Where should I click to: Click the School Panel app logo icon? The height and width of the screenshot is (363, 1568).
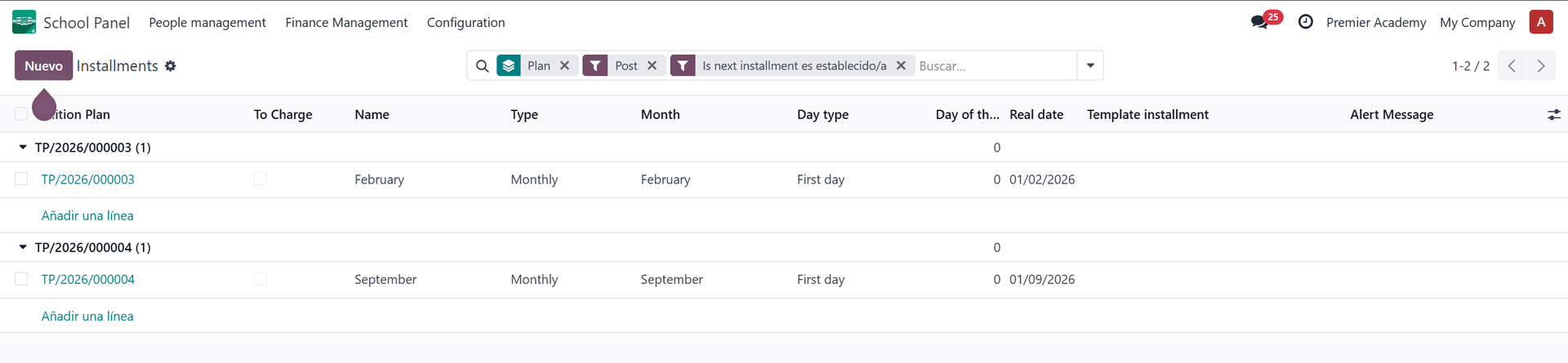click(24, 22)
